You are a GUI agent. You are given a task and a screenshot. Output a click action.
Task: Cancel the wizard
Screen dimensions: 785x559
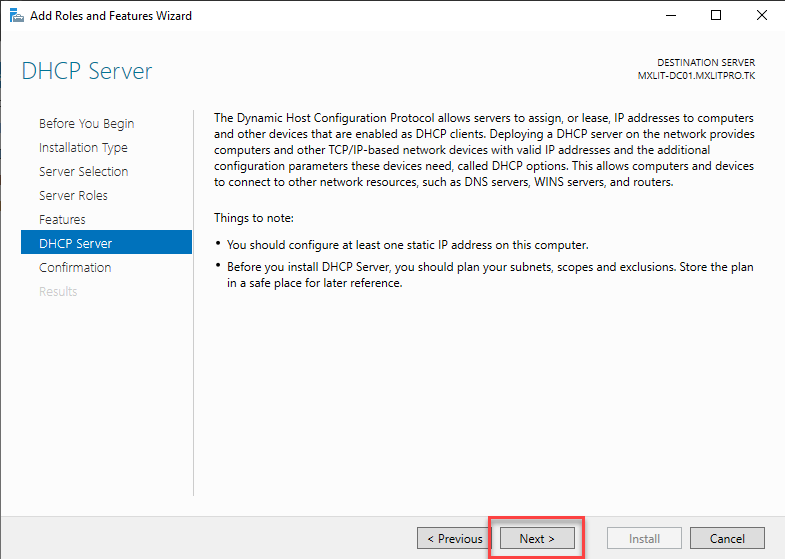[727, 539]
